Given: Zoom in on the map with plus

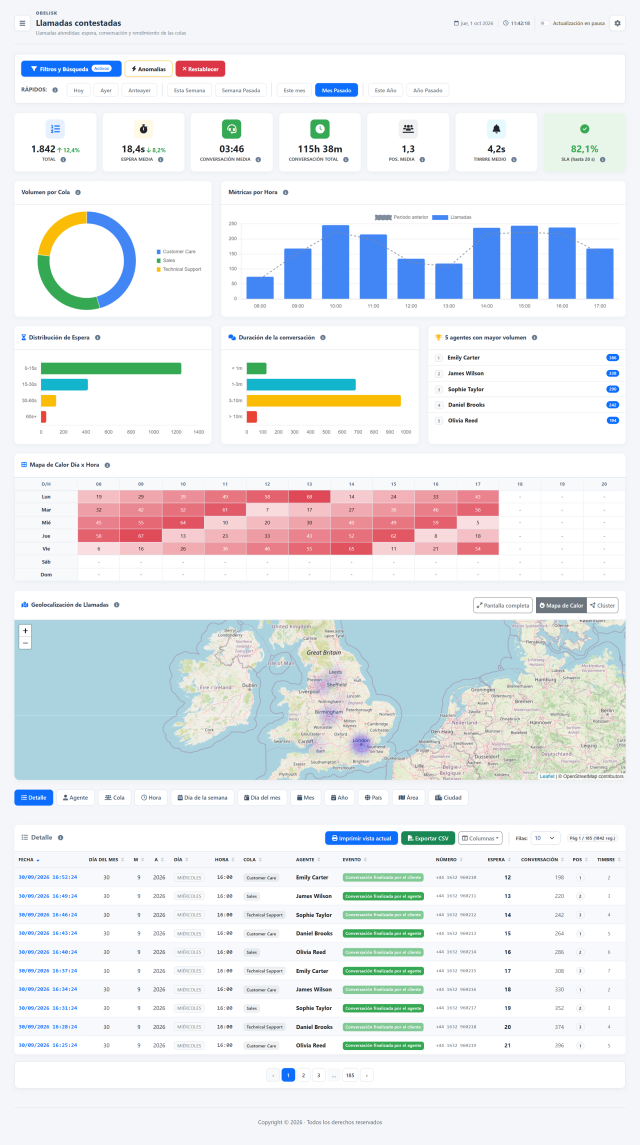Looking at the screenshot, I should [26, 630].
